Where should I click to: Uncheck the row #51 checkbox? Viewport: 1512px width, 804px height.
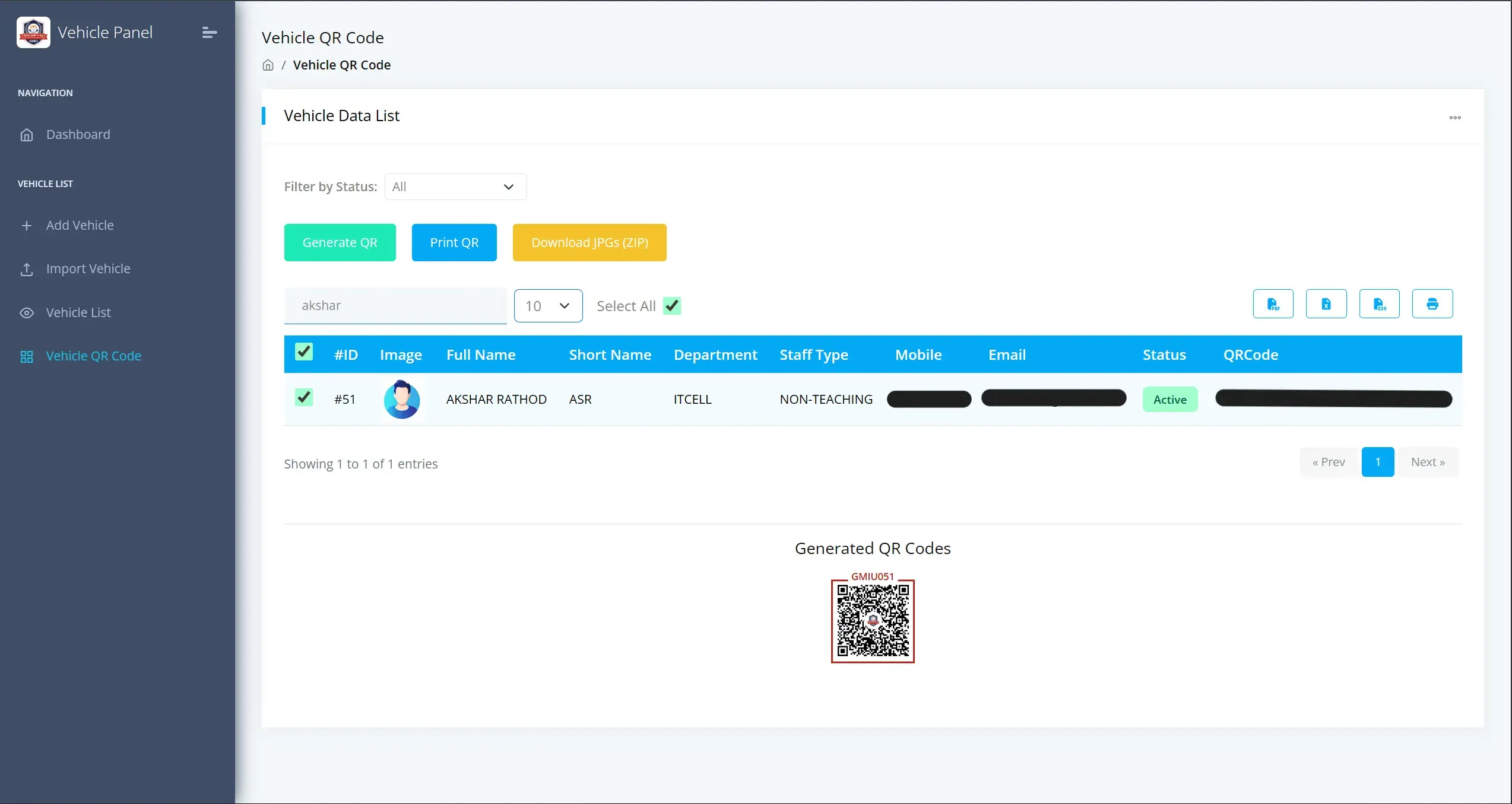tap(304, 397)
